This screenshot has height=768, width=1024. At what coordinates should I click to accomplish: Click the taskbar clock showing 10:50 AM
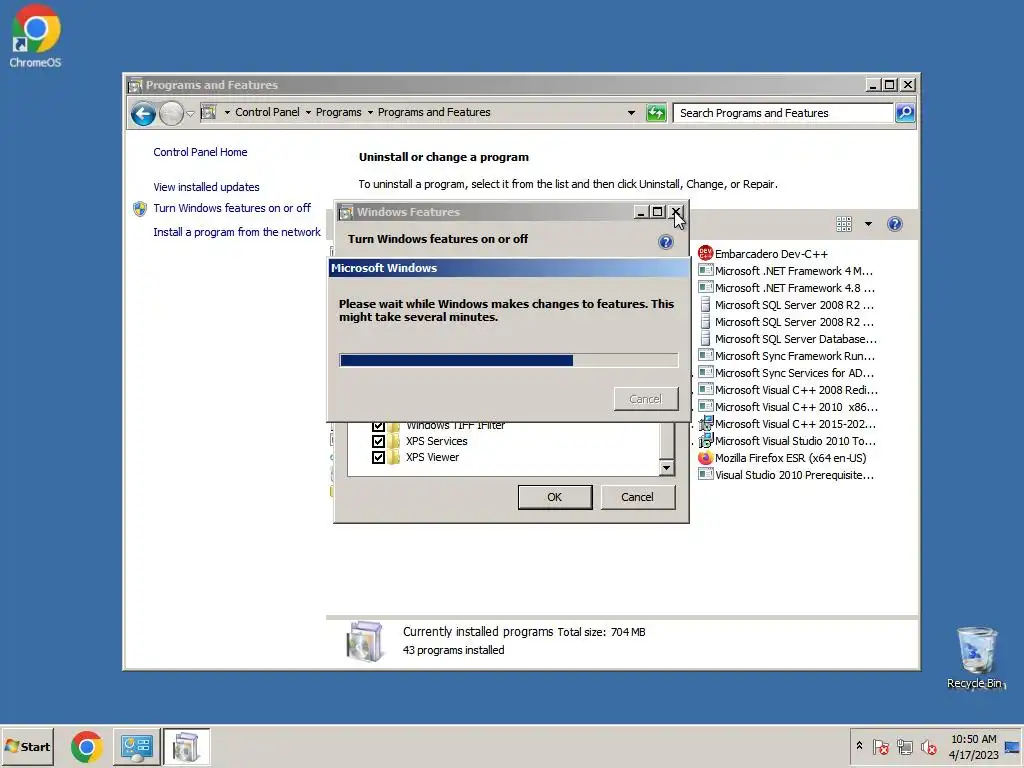(x=974, y=747)
